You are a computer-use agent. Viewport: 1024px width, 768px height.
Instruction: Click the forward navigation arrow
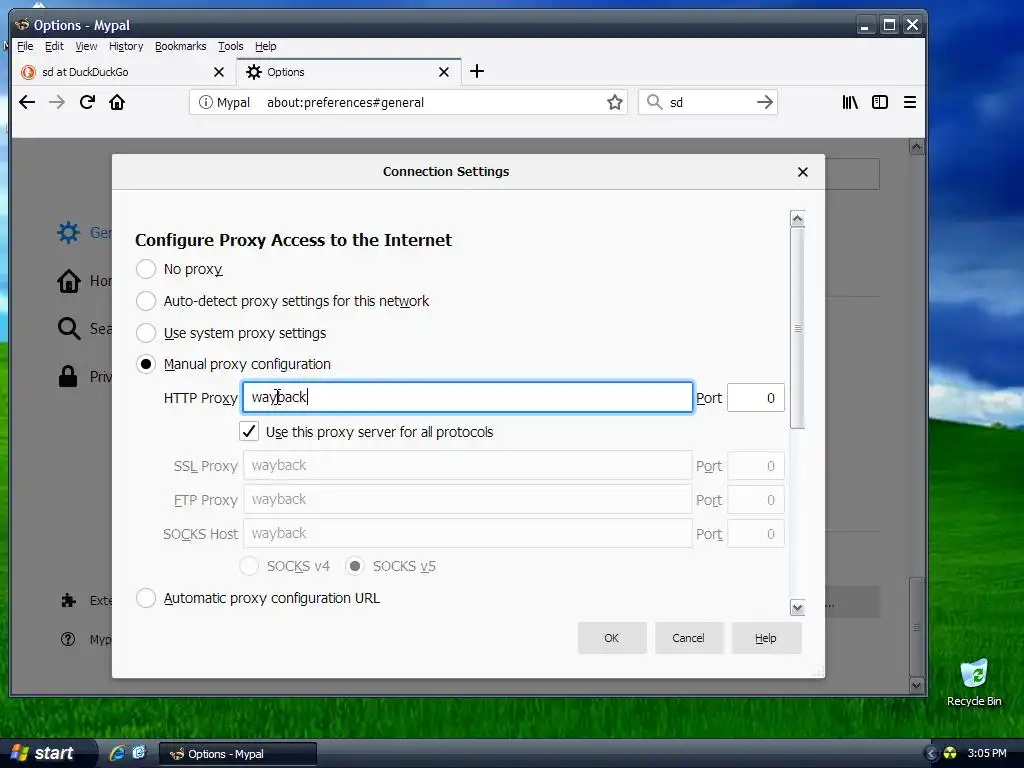pyautogui.click(x=57, y=102)
